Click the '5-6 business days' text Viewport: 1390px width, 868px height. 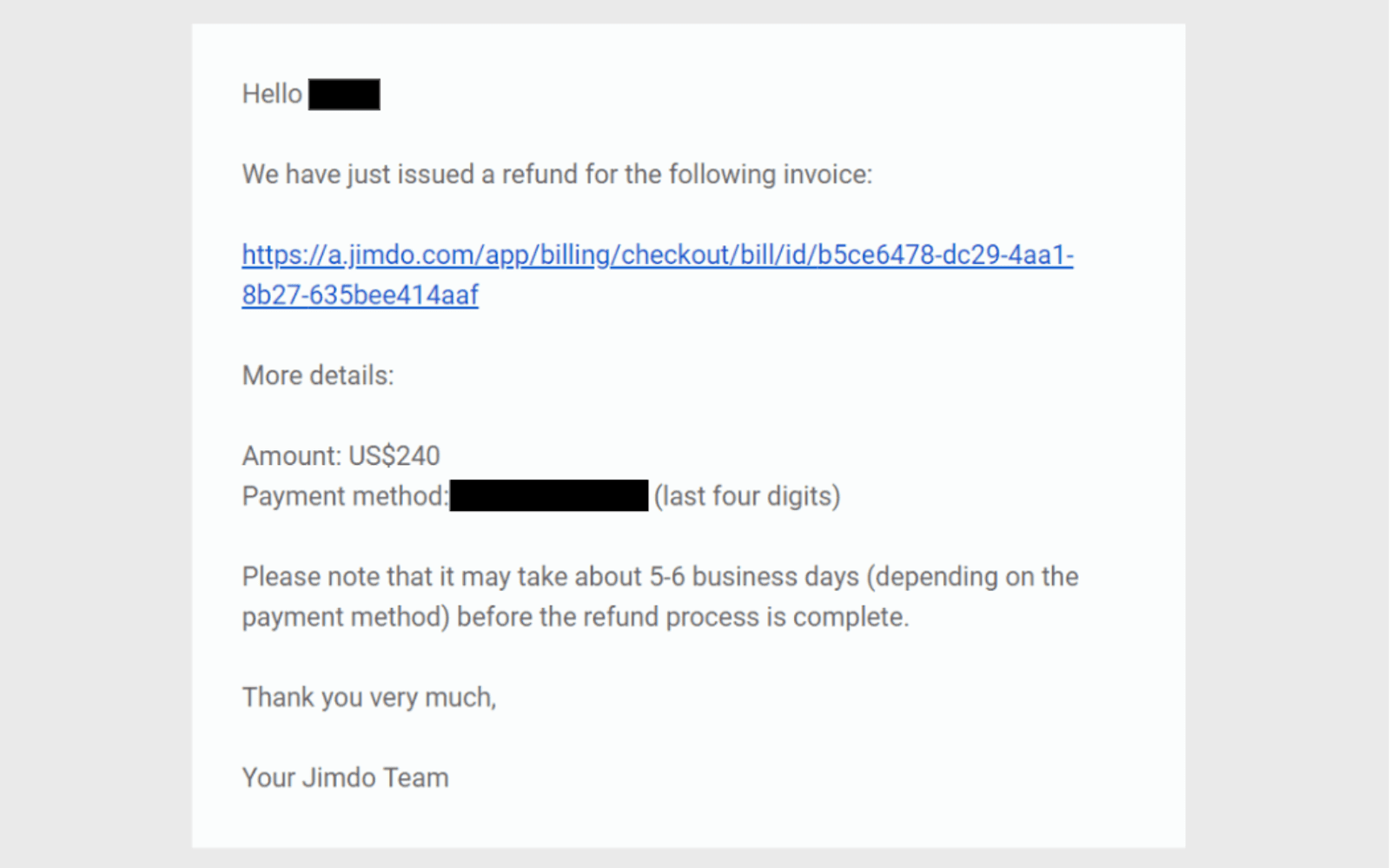(x=754, y=577)
